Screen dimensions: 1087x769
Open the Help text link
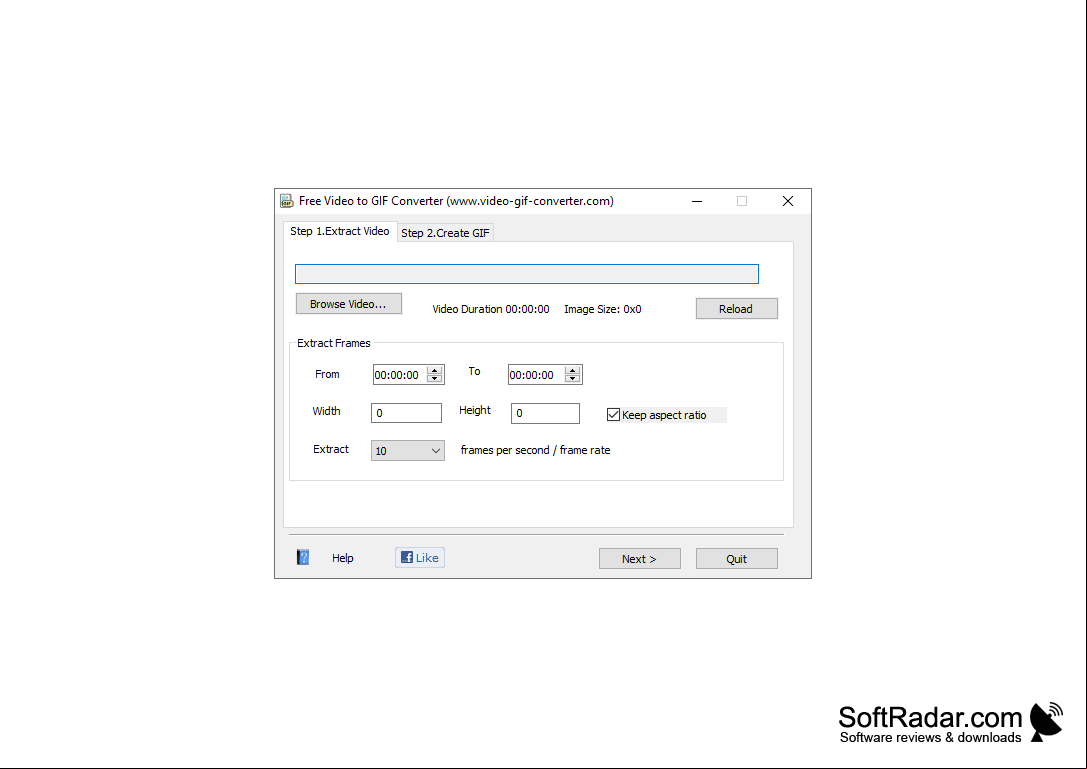(342, 558)
